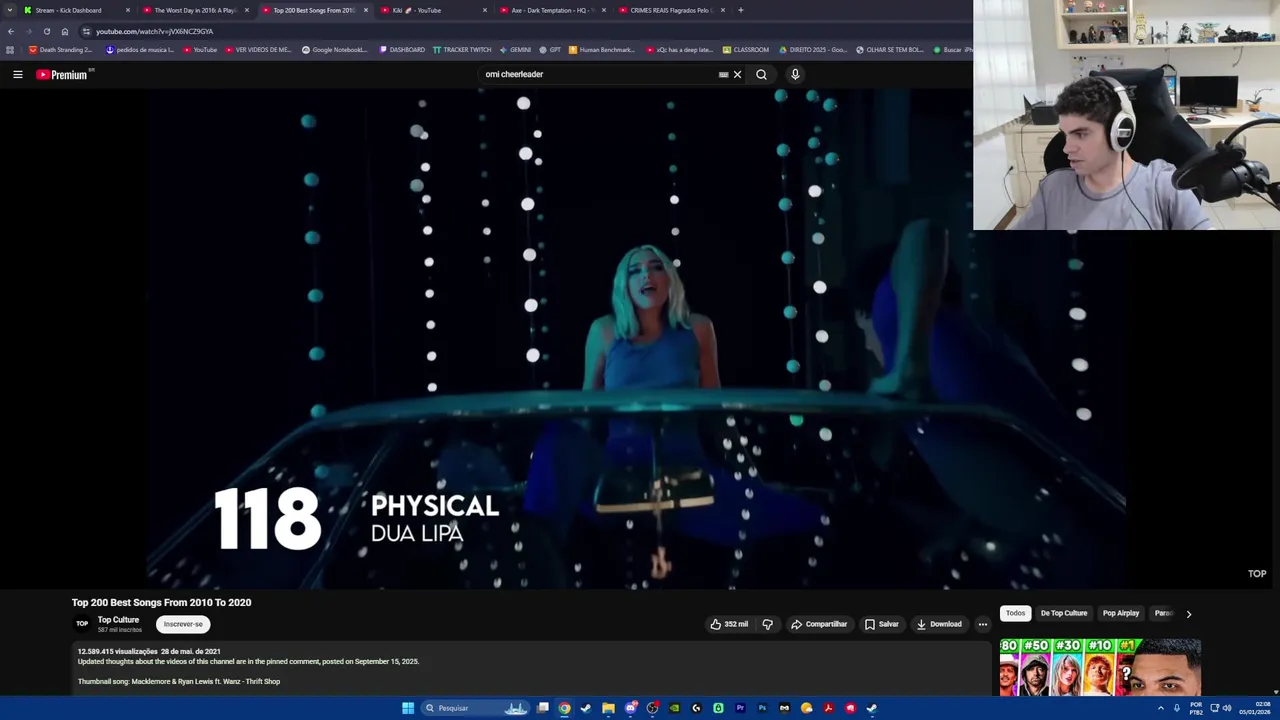
Task: Open a new browser tab with plus
Action: pyautogui.click(x=740, y=10)
